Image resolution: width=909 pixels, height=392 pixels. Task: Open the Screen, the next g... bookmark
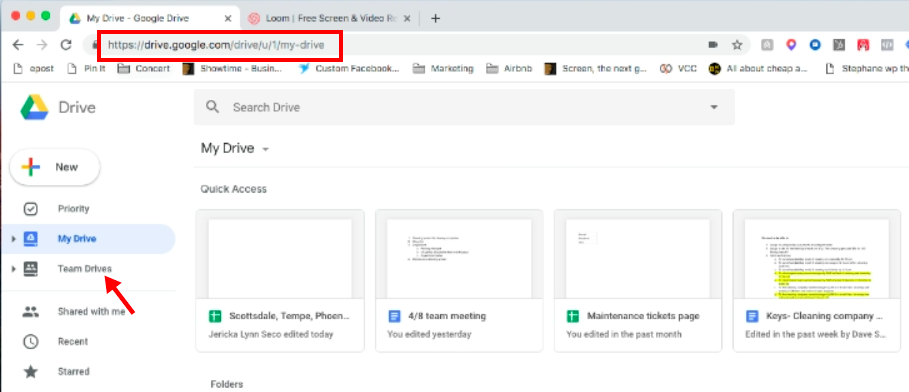[x=595, y=68]
